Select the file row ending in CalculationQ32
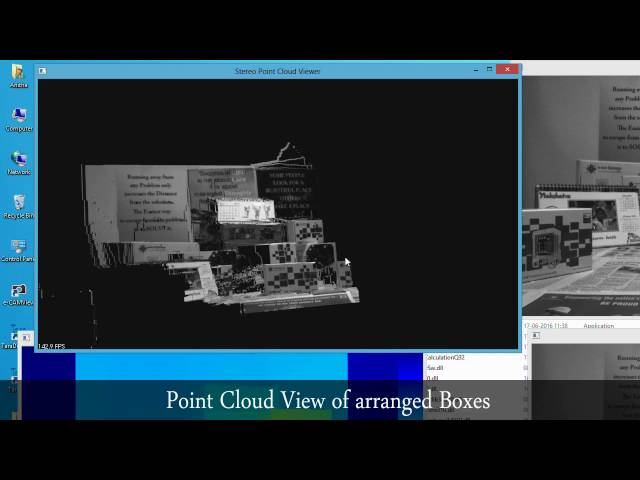 click(445, 358)
